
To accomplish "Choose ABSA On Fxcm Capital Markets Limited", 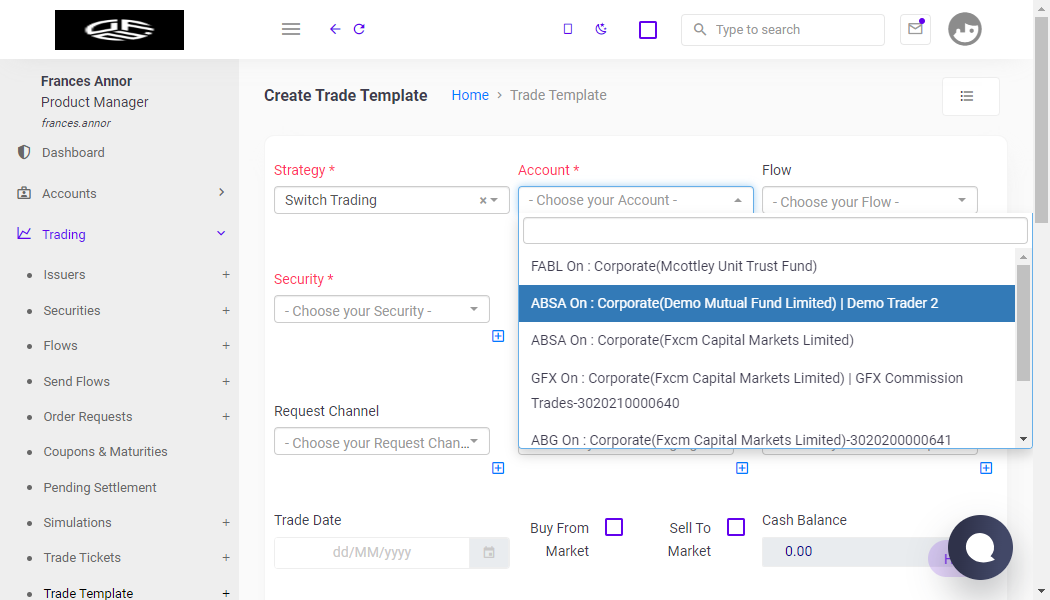I will pos(767,340).
